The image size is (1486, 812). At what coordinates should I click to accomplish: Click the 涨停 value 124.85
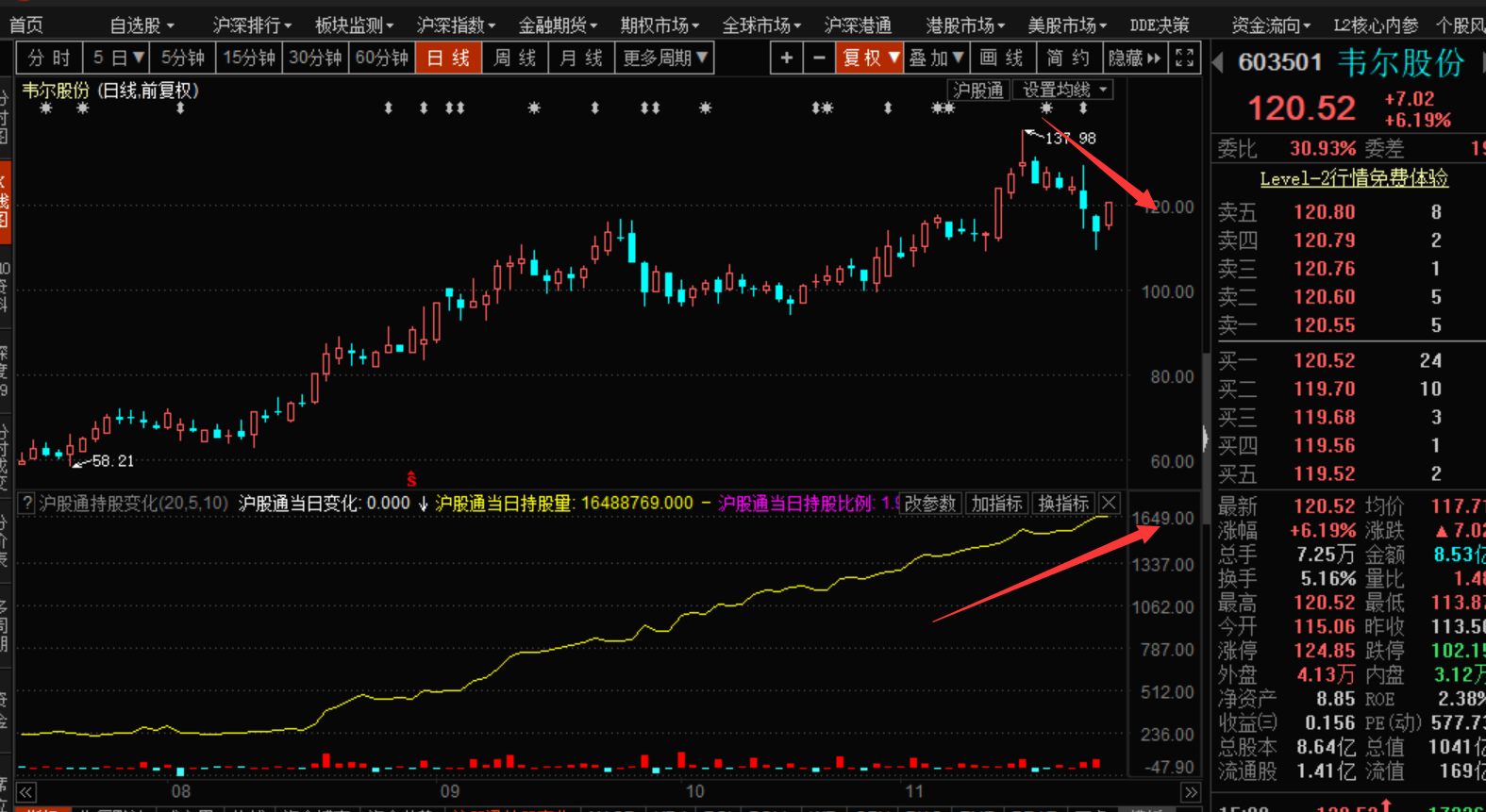point(1324,651)
